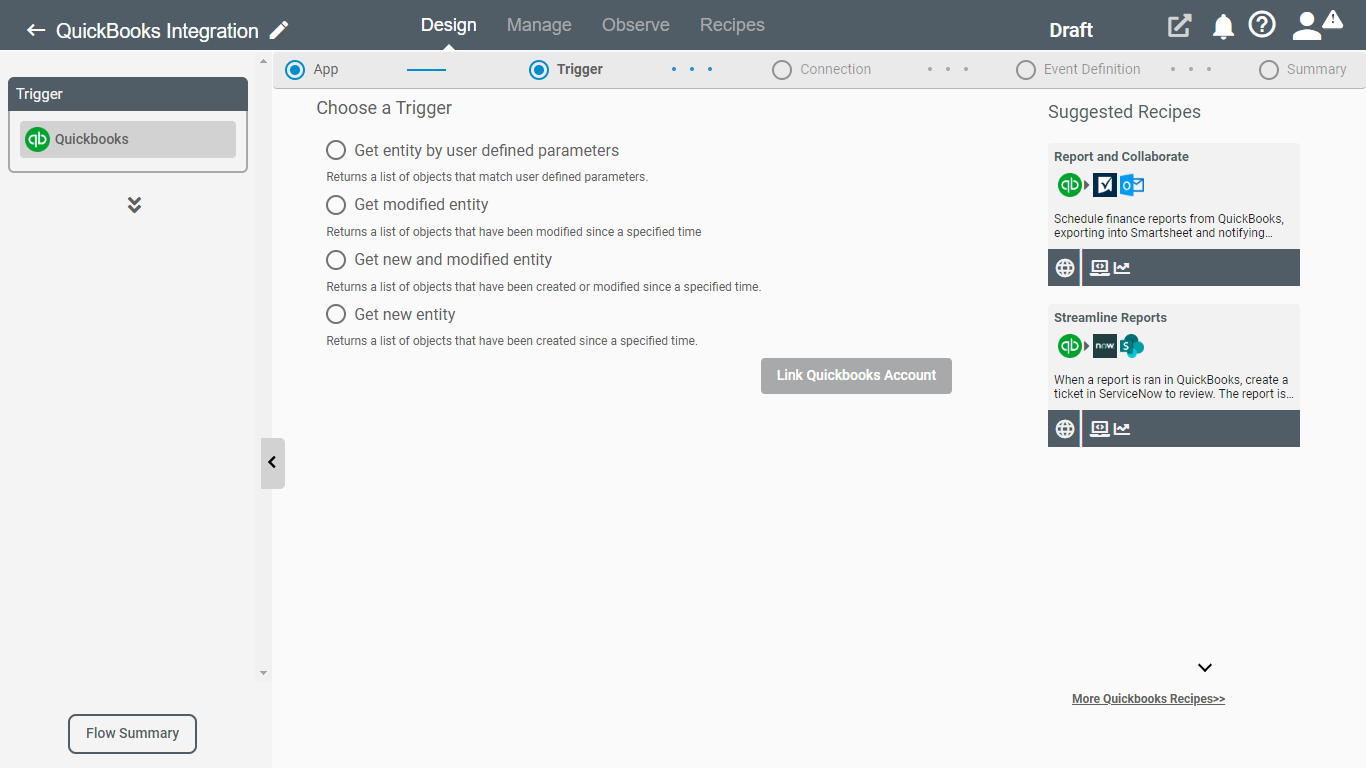Open help question mark icon
Viewport: 1366px width, 768px height.
pos(1262,25)
